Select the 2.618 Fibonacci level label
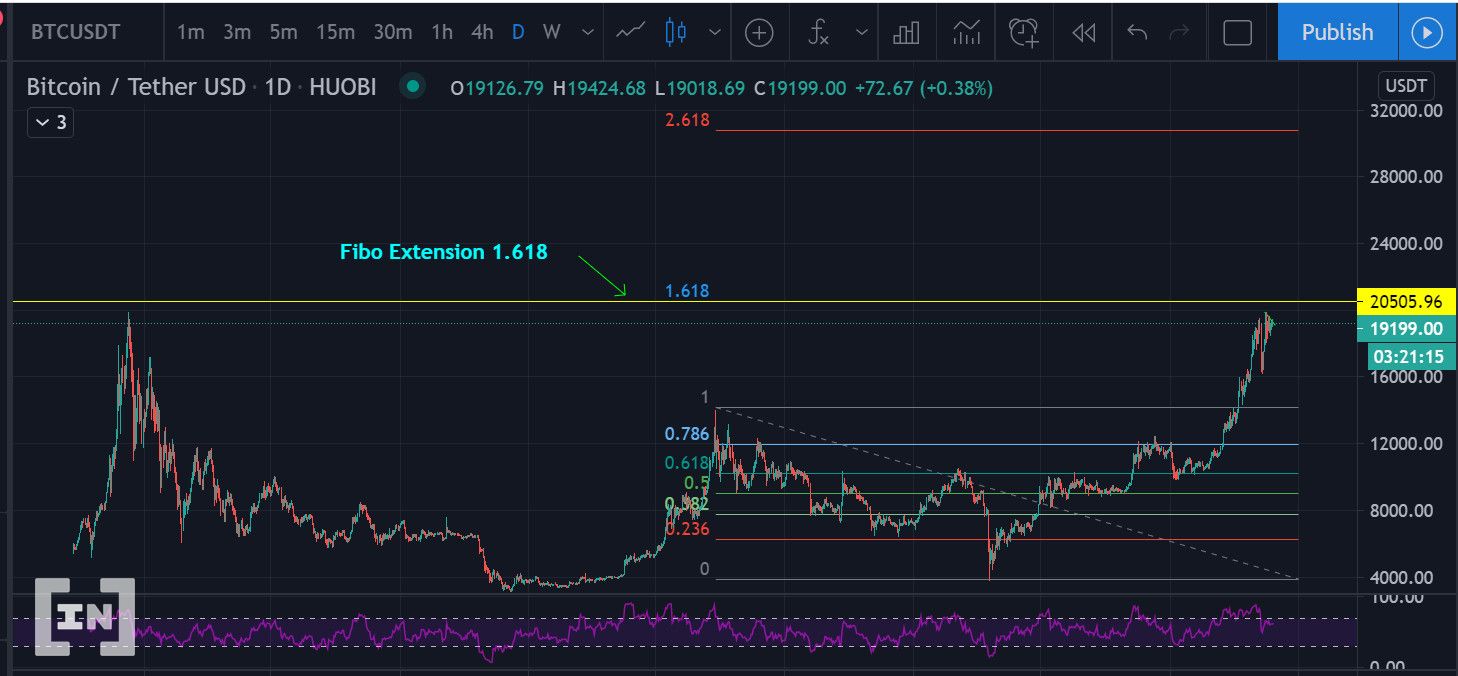The width and height of the screenshot is (1458, 676). pos(687,120)
